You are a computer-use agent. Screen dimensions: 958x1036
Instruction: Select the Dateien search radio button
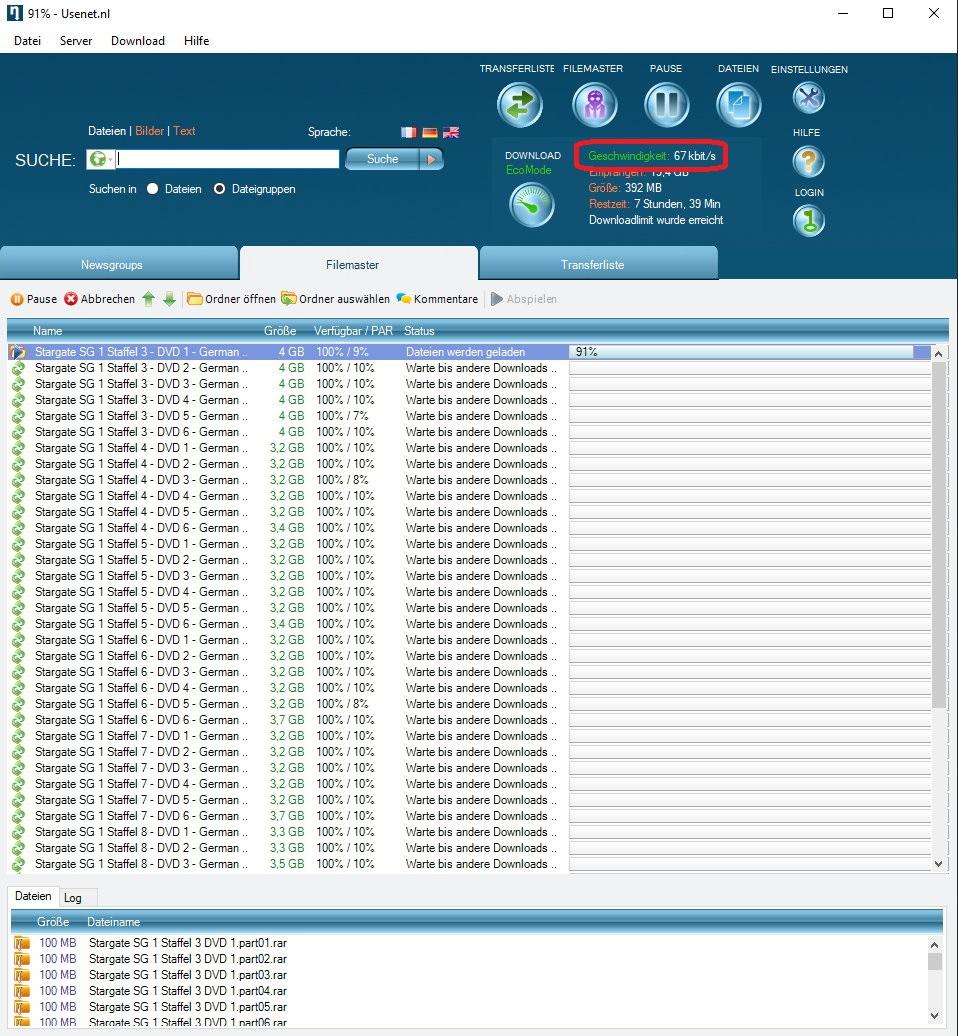click(153, 189)
